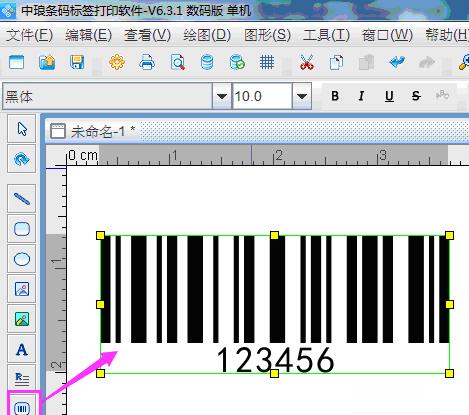This screenshot has width=469, height=415.
Task: Click the scissors cut icon
Action: [306, 62]
